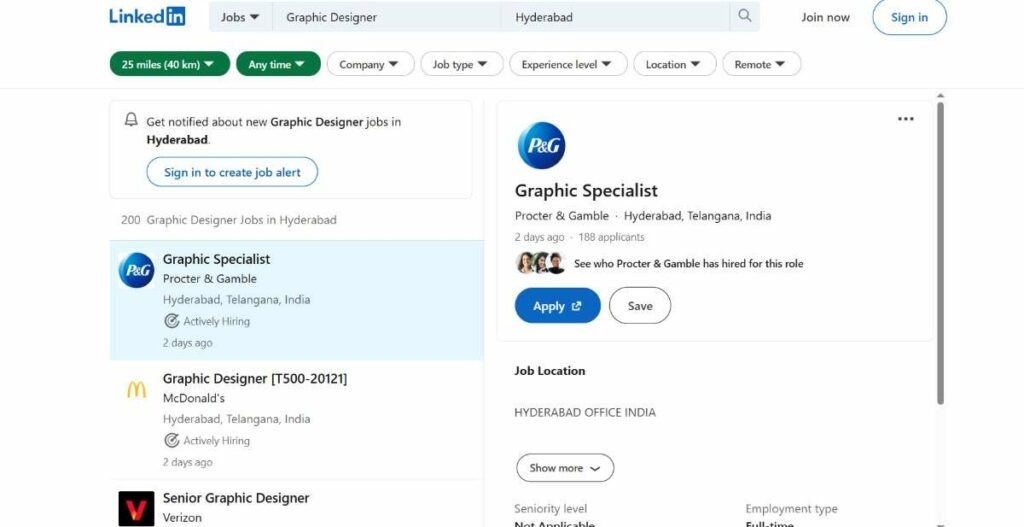Click the Hyderabad location search field
1024x527 pixels.
pos(615,17)
